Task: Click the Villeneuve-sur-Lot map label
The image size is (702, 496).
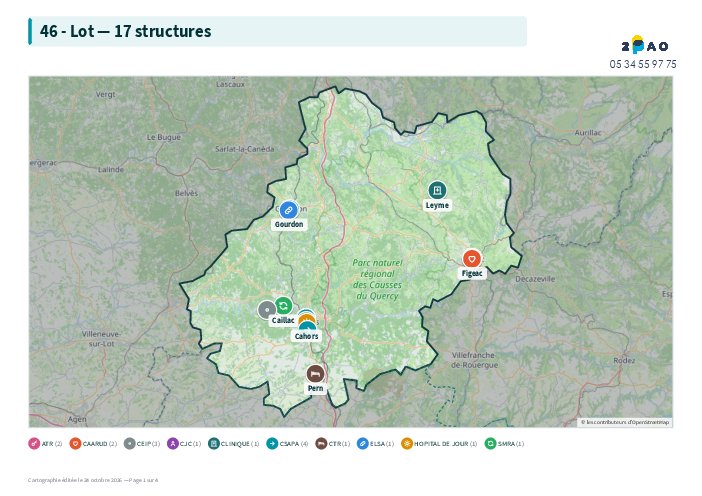Action: coord(101,339)
